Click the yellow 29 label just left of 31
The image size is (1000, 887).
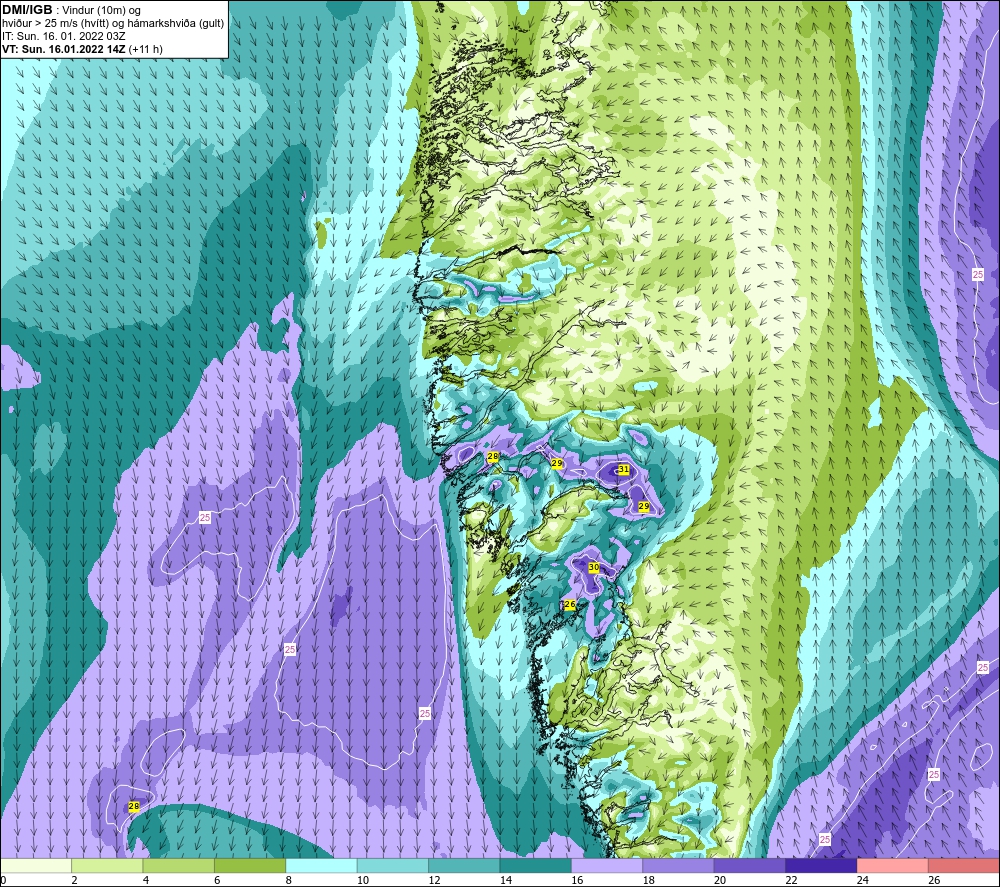click(557, 463)
